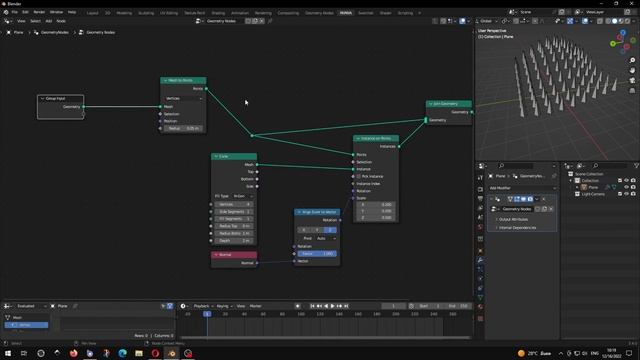Open Firefox from the taskbar
640x360 pixels.
pyautogui.click(x=73, y=353)
